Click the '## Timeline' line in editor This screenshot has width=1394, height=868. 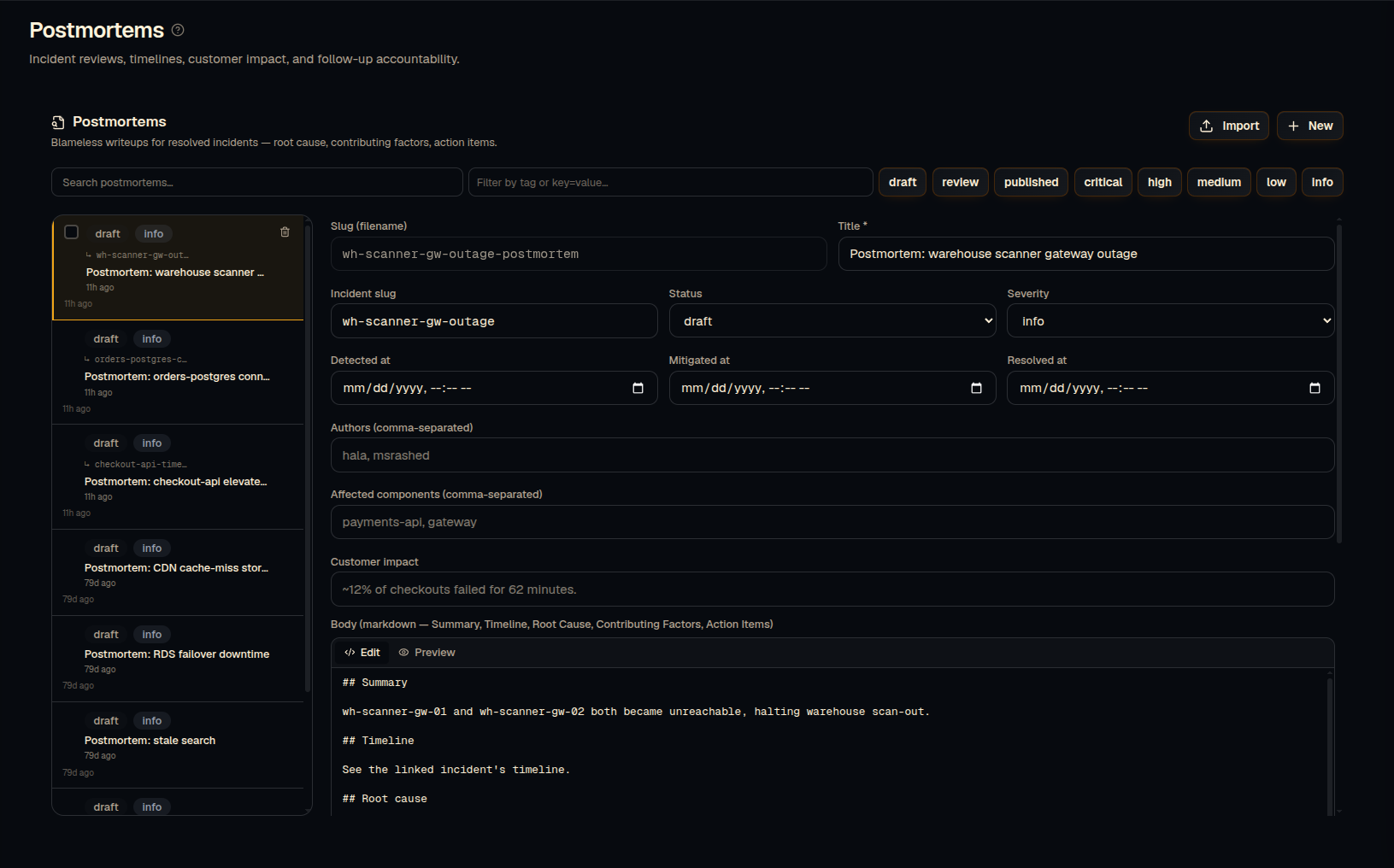click(x=378, y=741)
